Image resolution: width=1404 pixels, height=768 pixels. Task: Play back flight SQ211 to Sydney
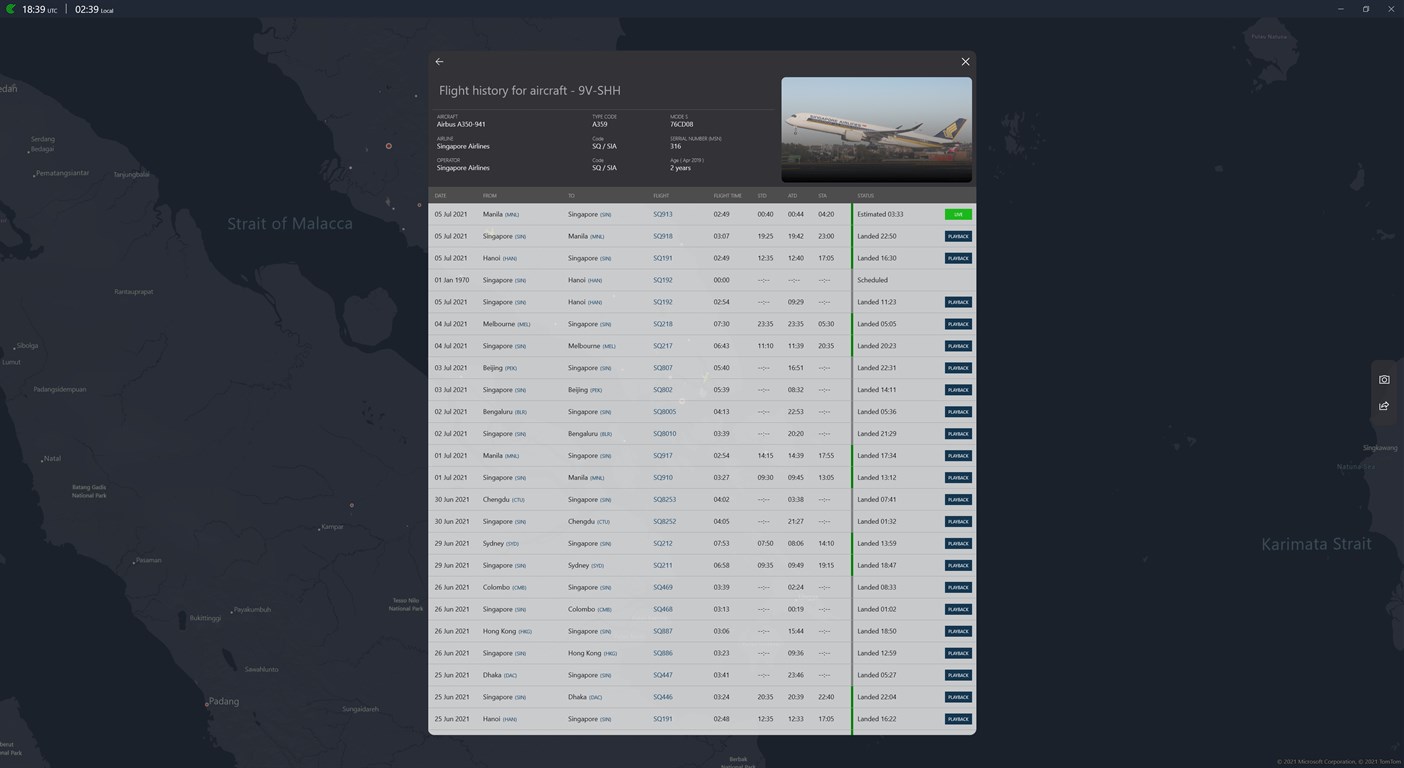pos(958,566)
